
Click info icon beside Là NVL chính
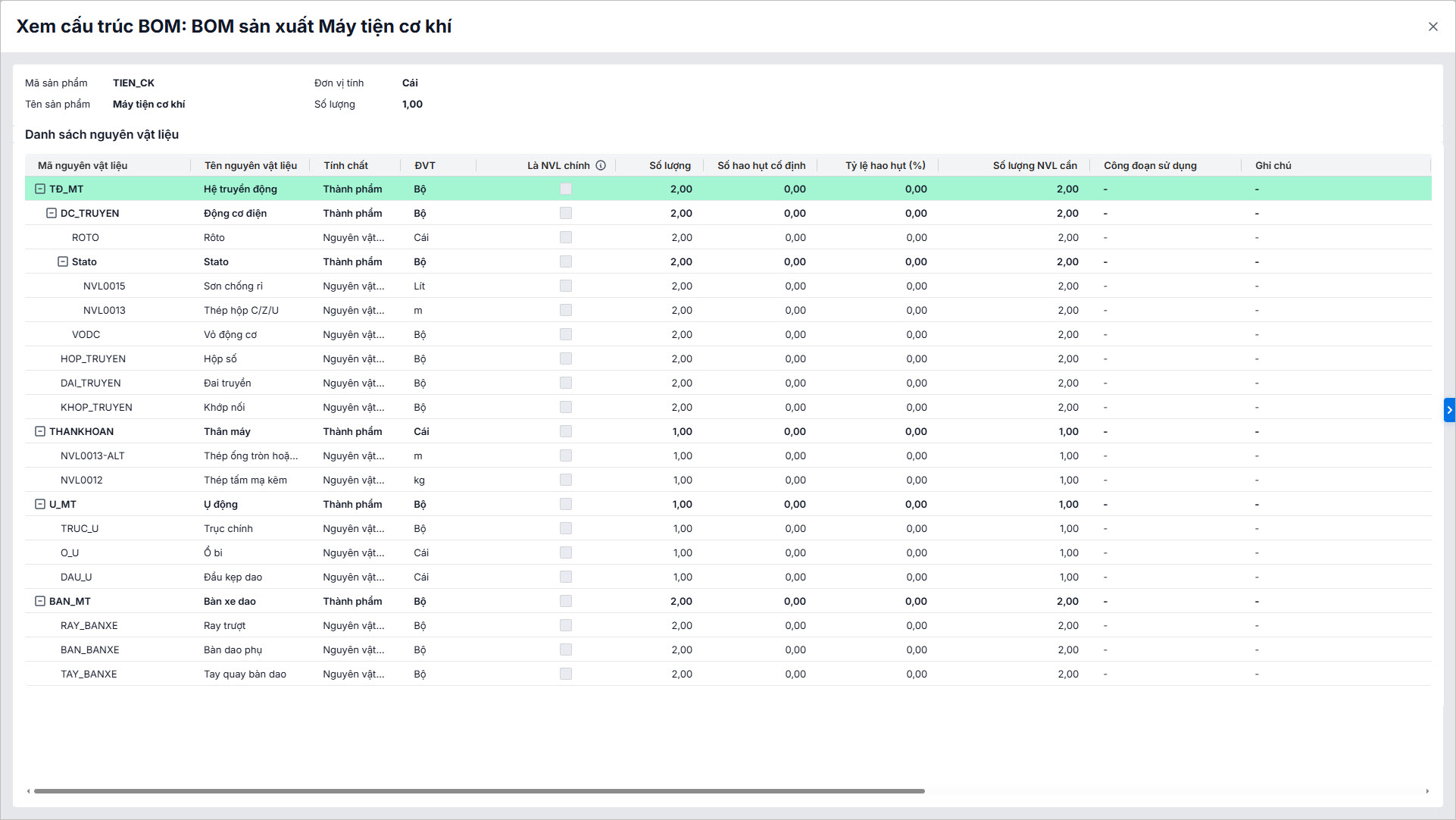(x=601, y=165)
